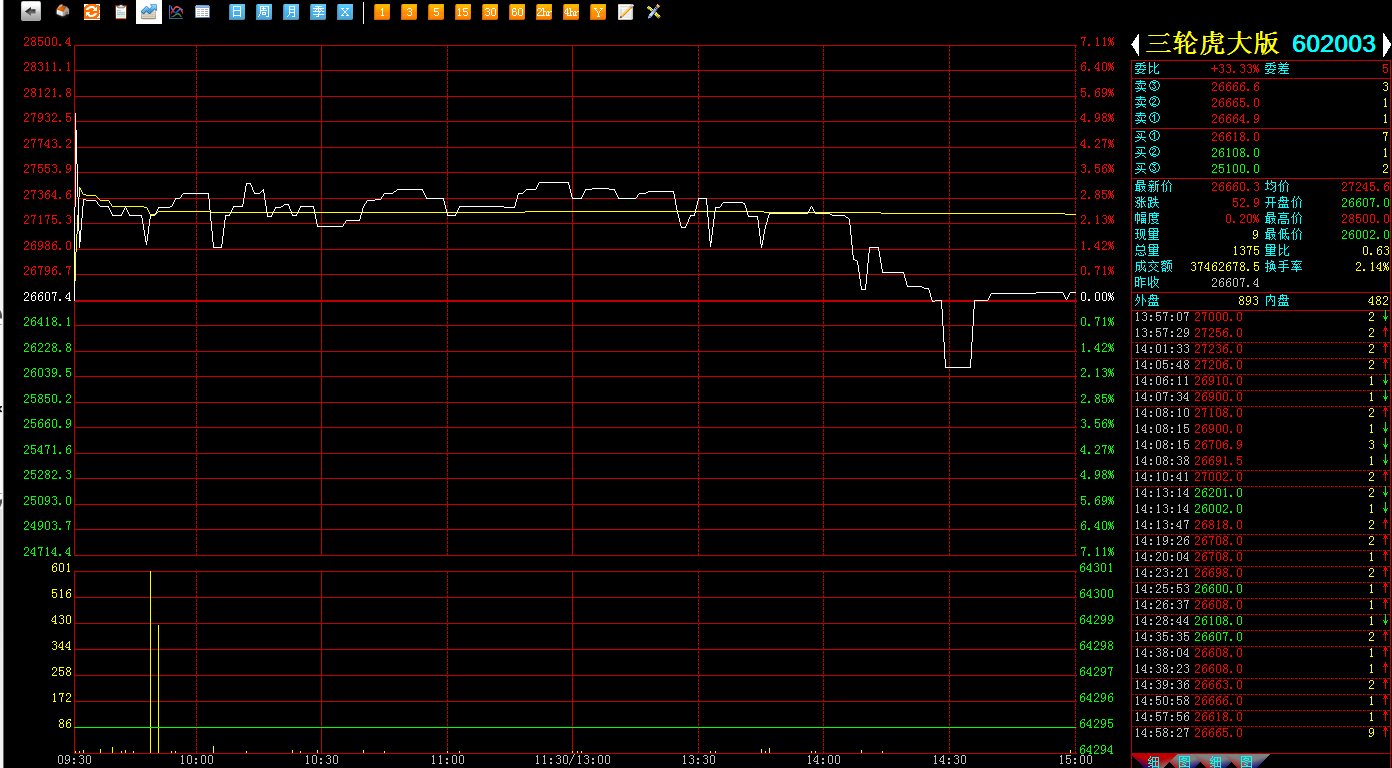Click the 11:30/13:00 time axis label
1392x768 pixels.
click(x=573, y=760)
